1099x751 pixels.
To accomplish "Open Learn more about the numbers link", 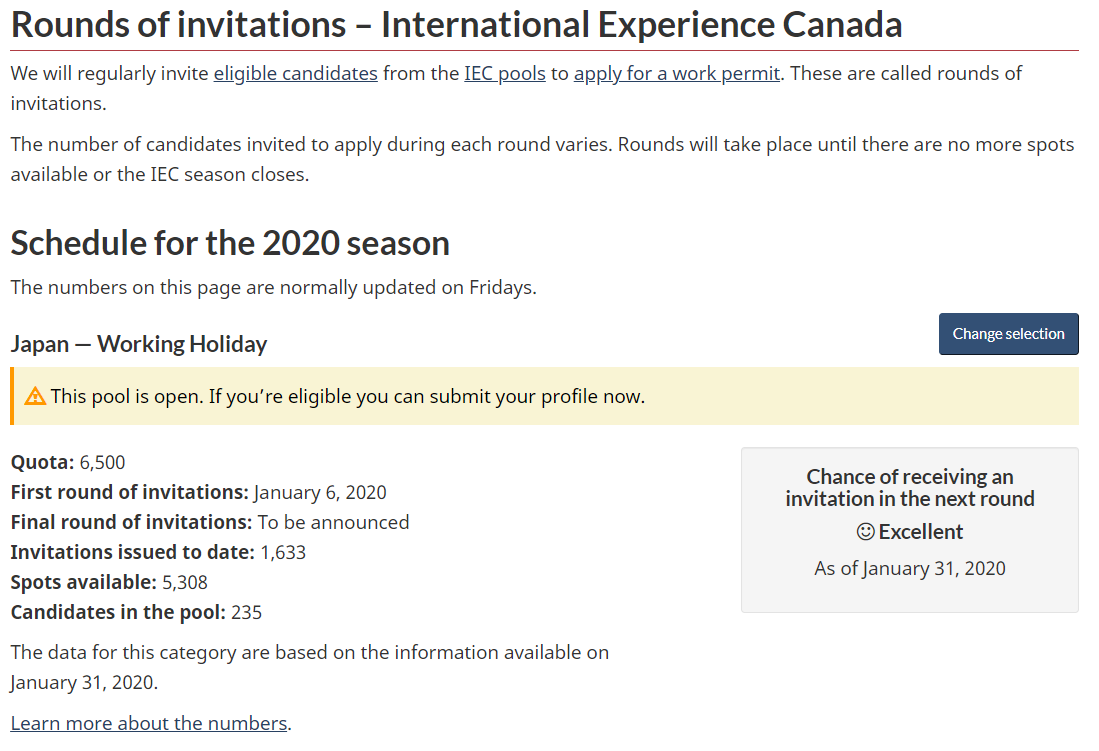I will [149, 723].
